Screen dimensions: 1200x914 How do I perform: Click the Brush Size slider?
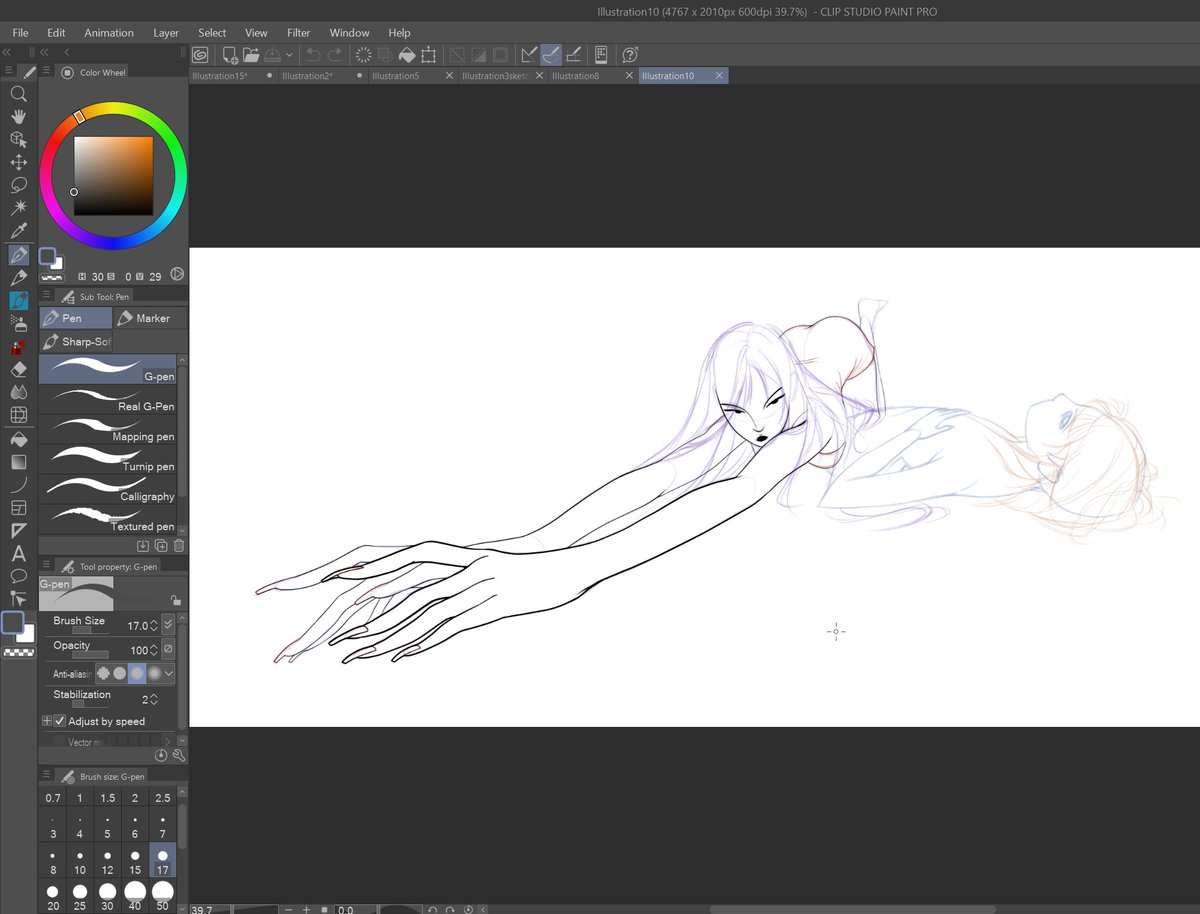click(x=89, y=630)
